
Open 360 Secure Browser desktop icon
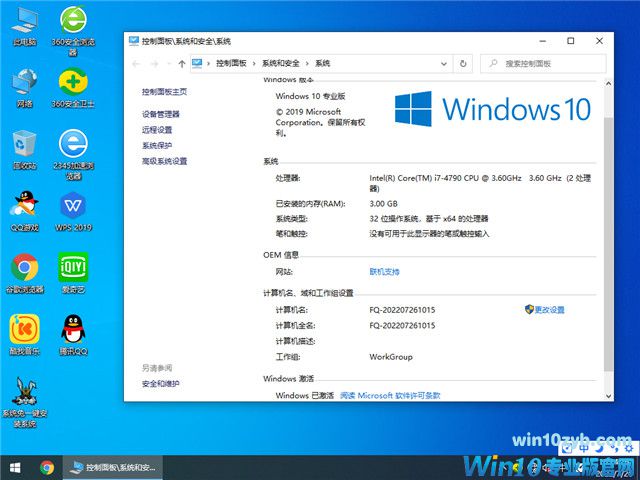point(73,31)
